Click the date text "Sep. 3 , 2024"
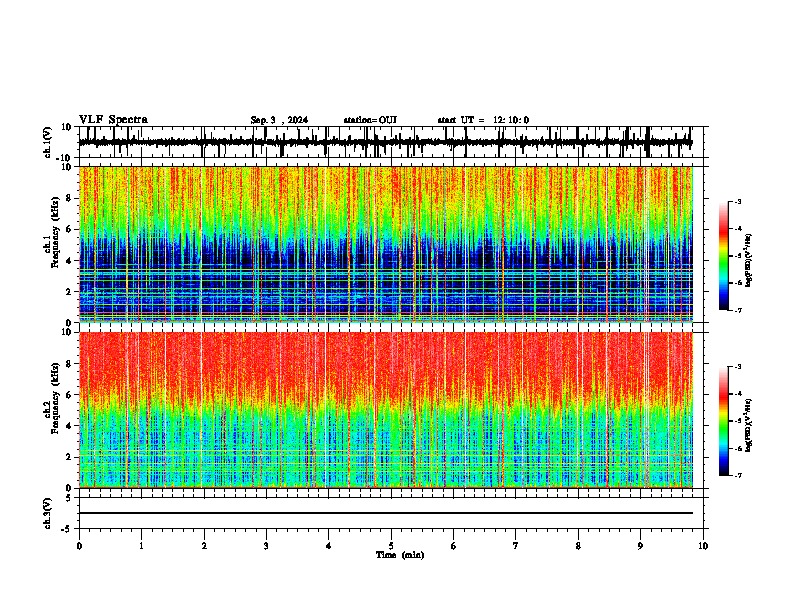The width and height of the screenshot is (792, 612). 279,120
